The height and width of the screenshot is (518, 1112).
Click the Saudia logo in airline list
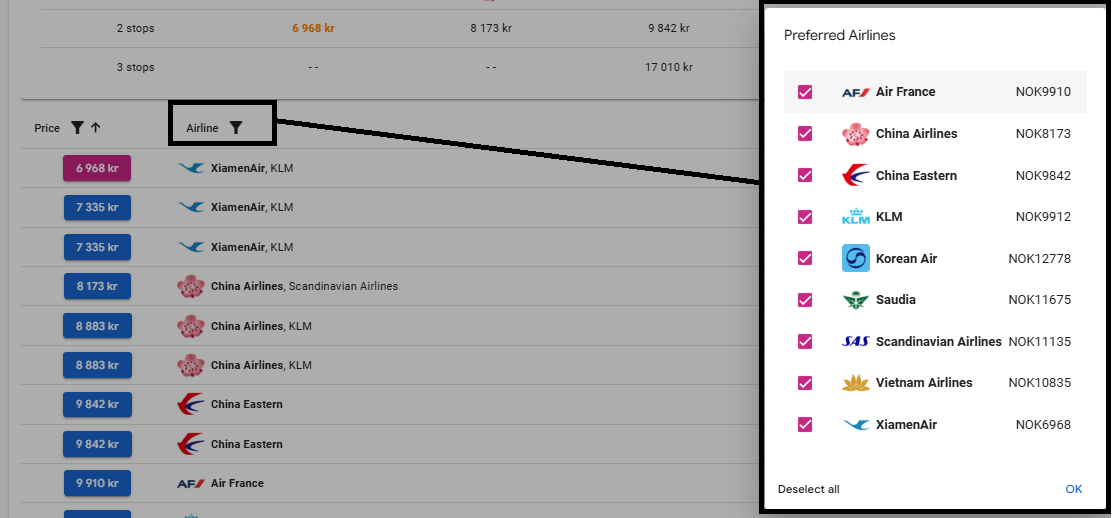(855, 299)
